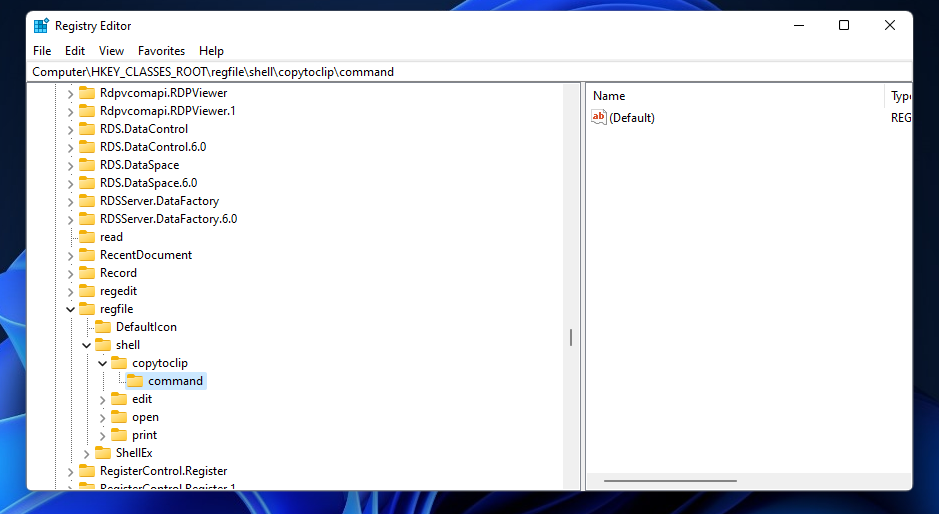Select the DefaultIcon key label
This screenshot has width=939, height=514.
(x=146, y=327)
